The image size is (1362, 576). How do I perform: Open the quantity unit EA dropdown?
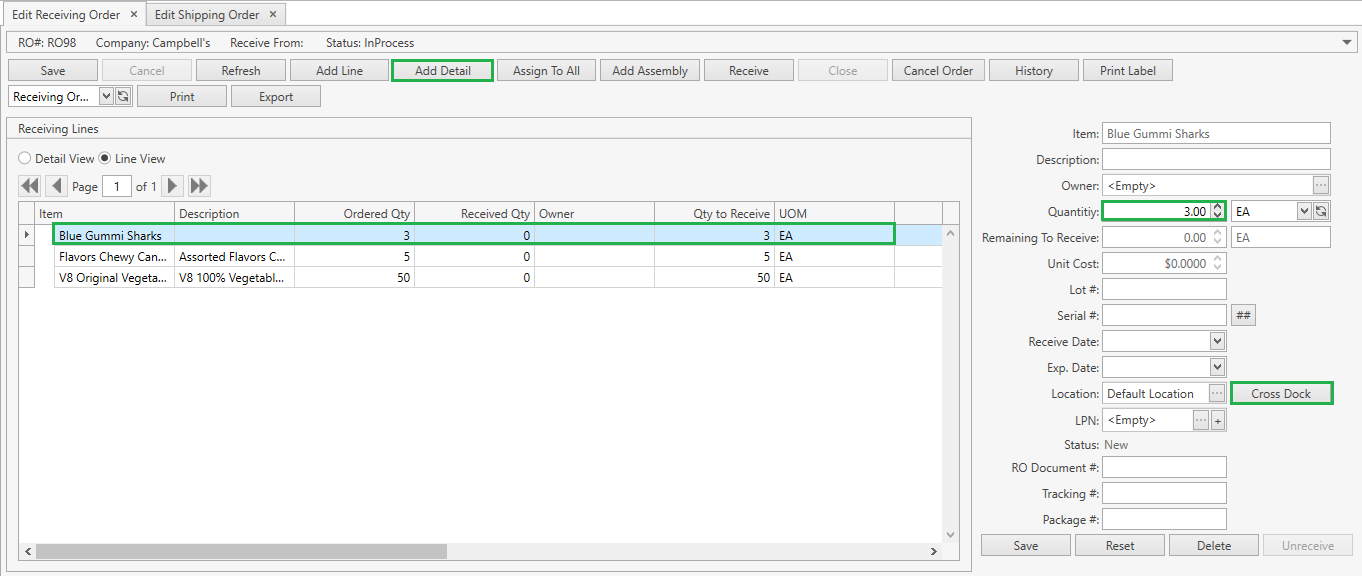[1303, 211]
